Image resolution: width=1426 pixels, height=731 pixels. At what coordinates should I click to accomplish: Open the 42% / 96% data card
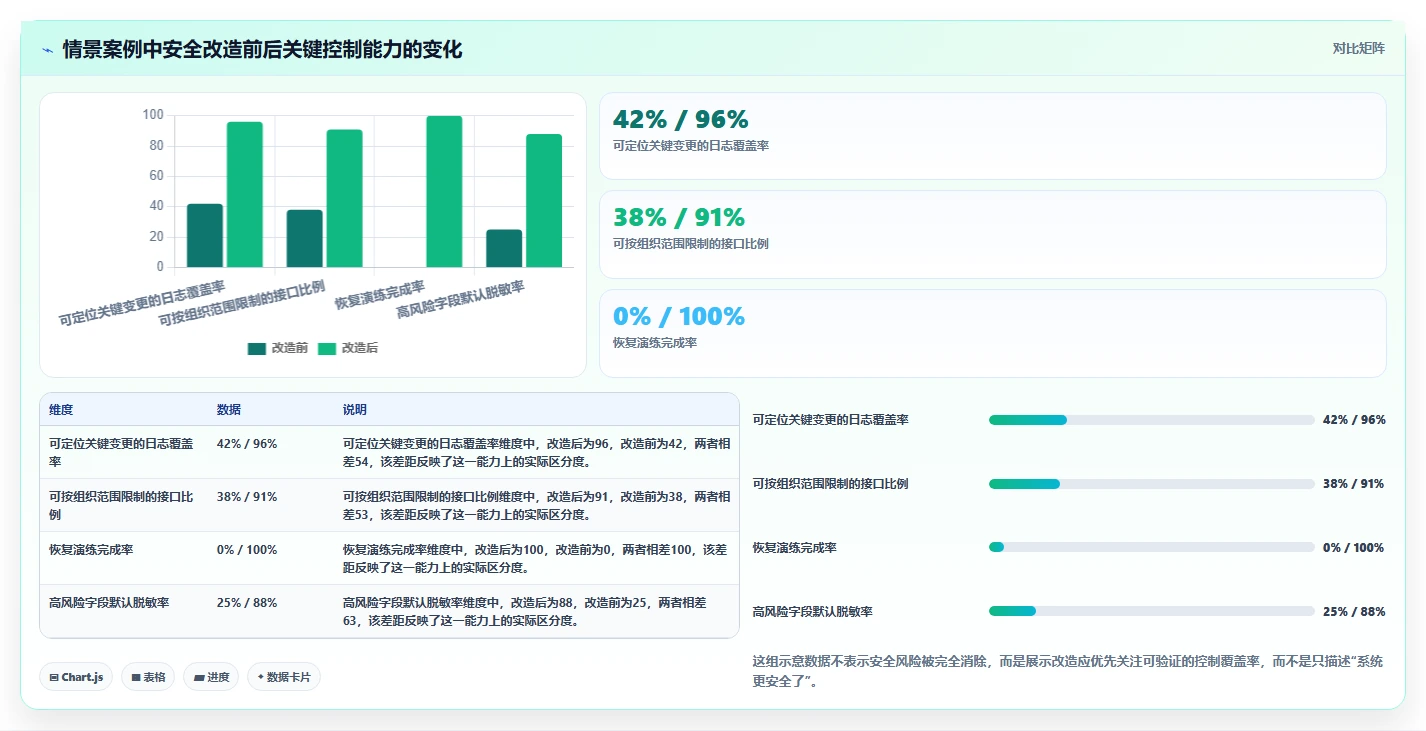click(x=993, y=136)
